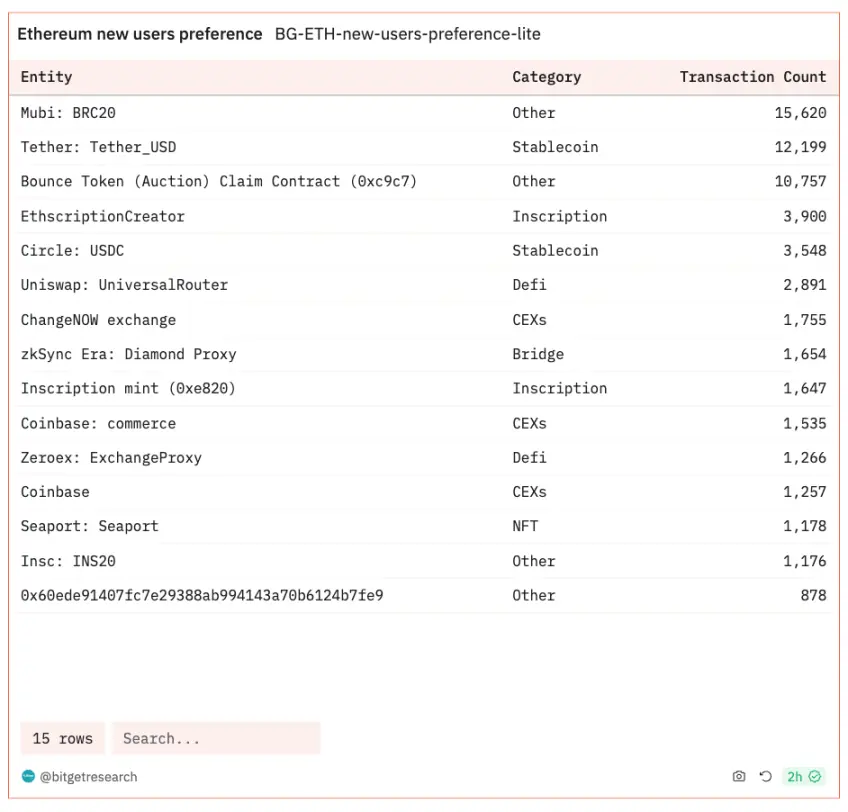This screenshot has height=812, width=848.
Task: Click the zkSync Era: Diamond Proxy cell
Action: (x=128, y=354)
